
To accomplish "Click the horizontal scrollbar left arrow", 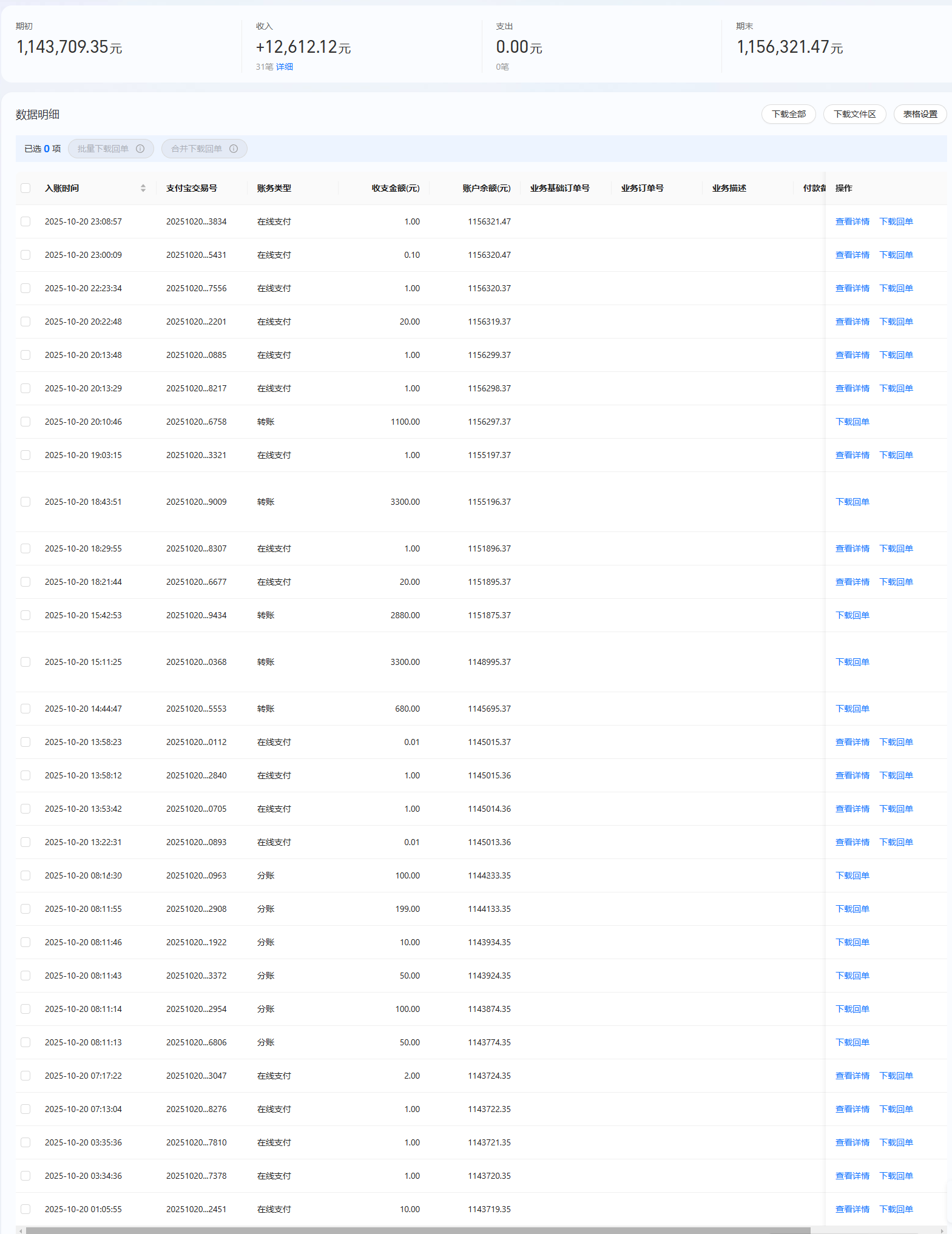I will coord(21,1230).
